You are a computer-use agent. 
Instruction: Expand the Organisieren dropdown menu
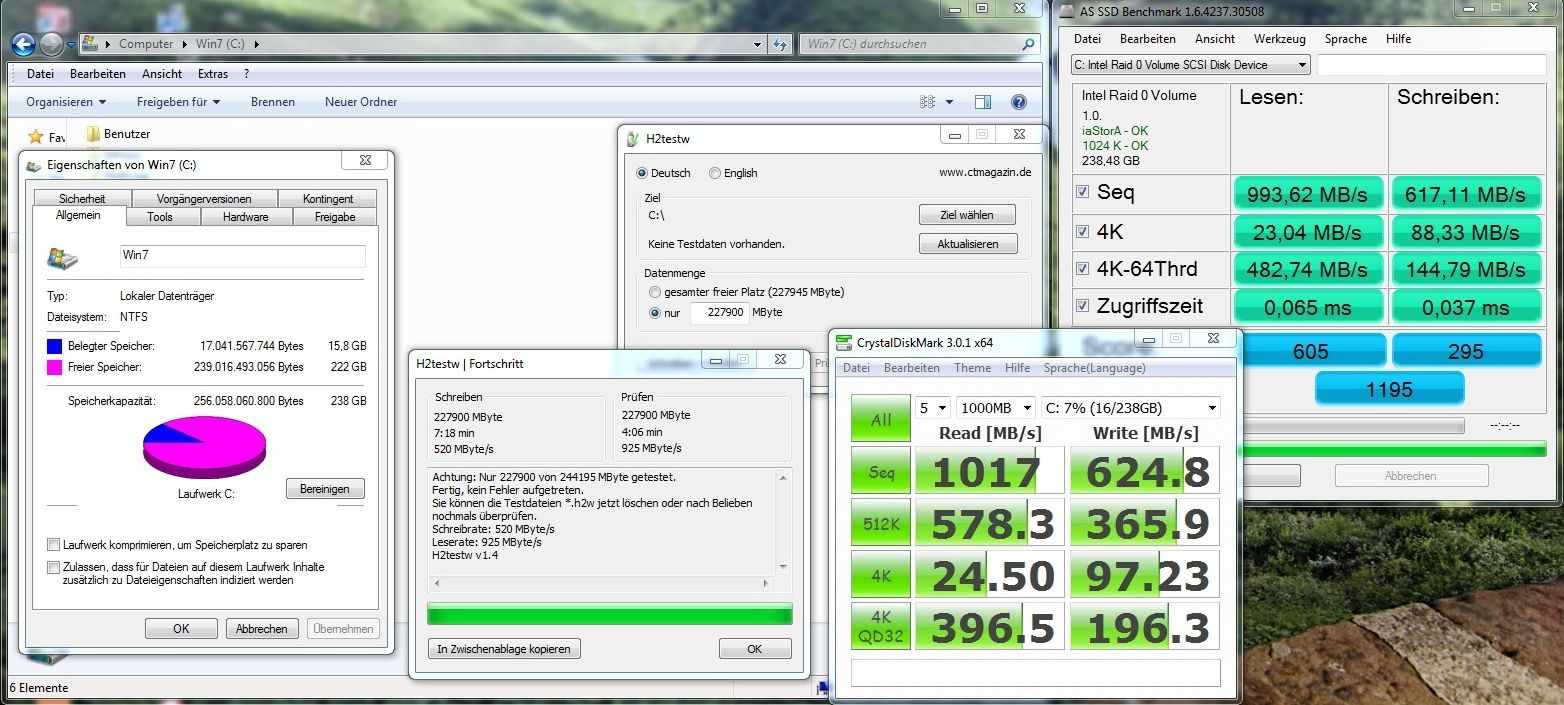(66, 102)
